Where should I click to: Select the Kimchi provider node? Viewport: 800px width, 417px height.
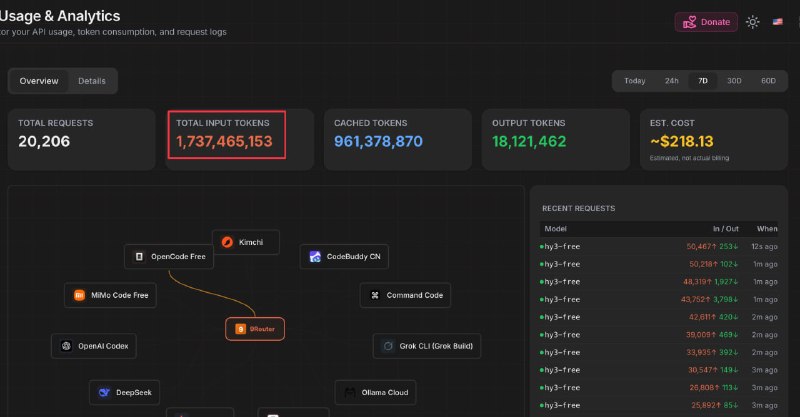click(x=245, y=242)
